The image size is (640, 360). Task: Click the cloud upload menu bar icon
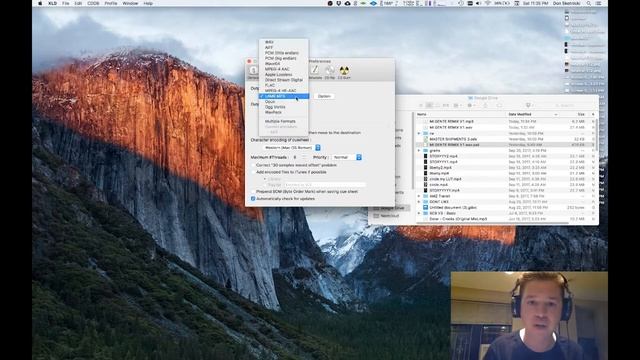click(347, 3)
